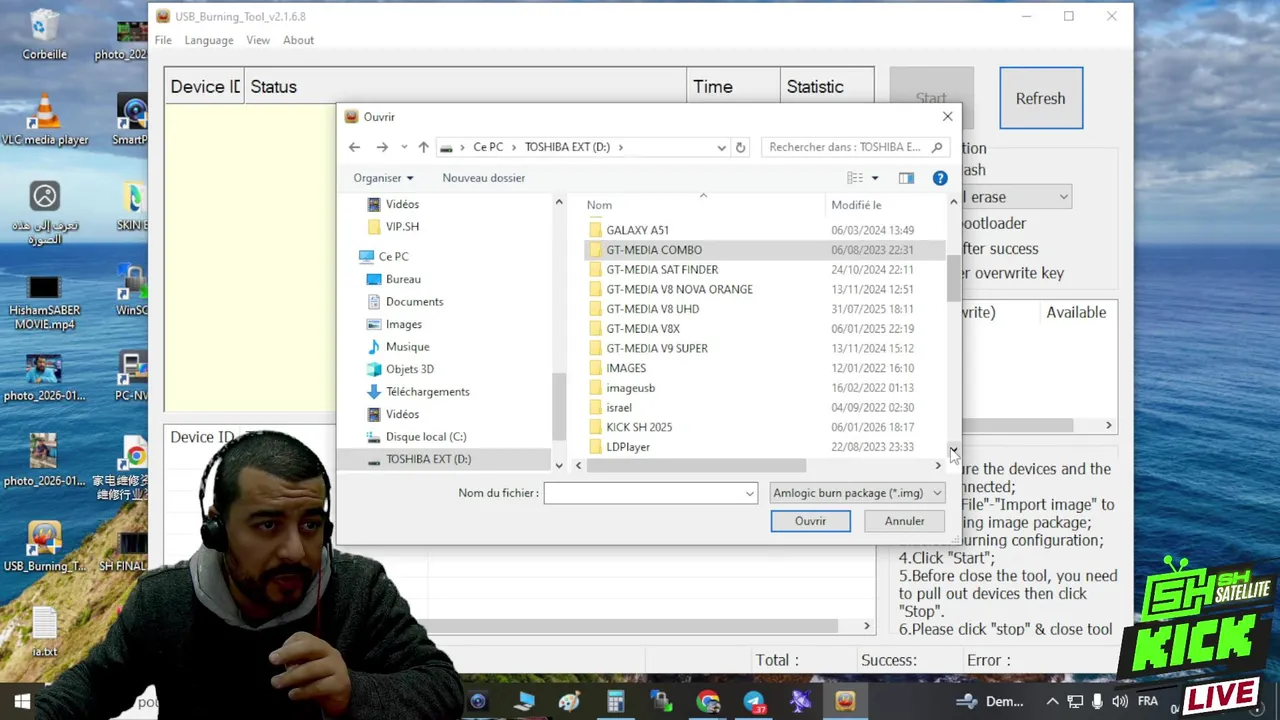Click Annuler to cancel the dialog
The image size is (1280, 720).
(x=904, y=521)
